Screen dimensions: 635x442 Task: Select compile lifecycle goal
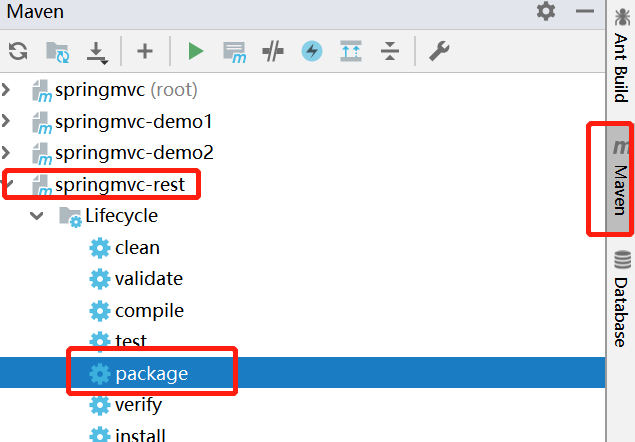[149, 311]
